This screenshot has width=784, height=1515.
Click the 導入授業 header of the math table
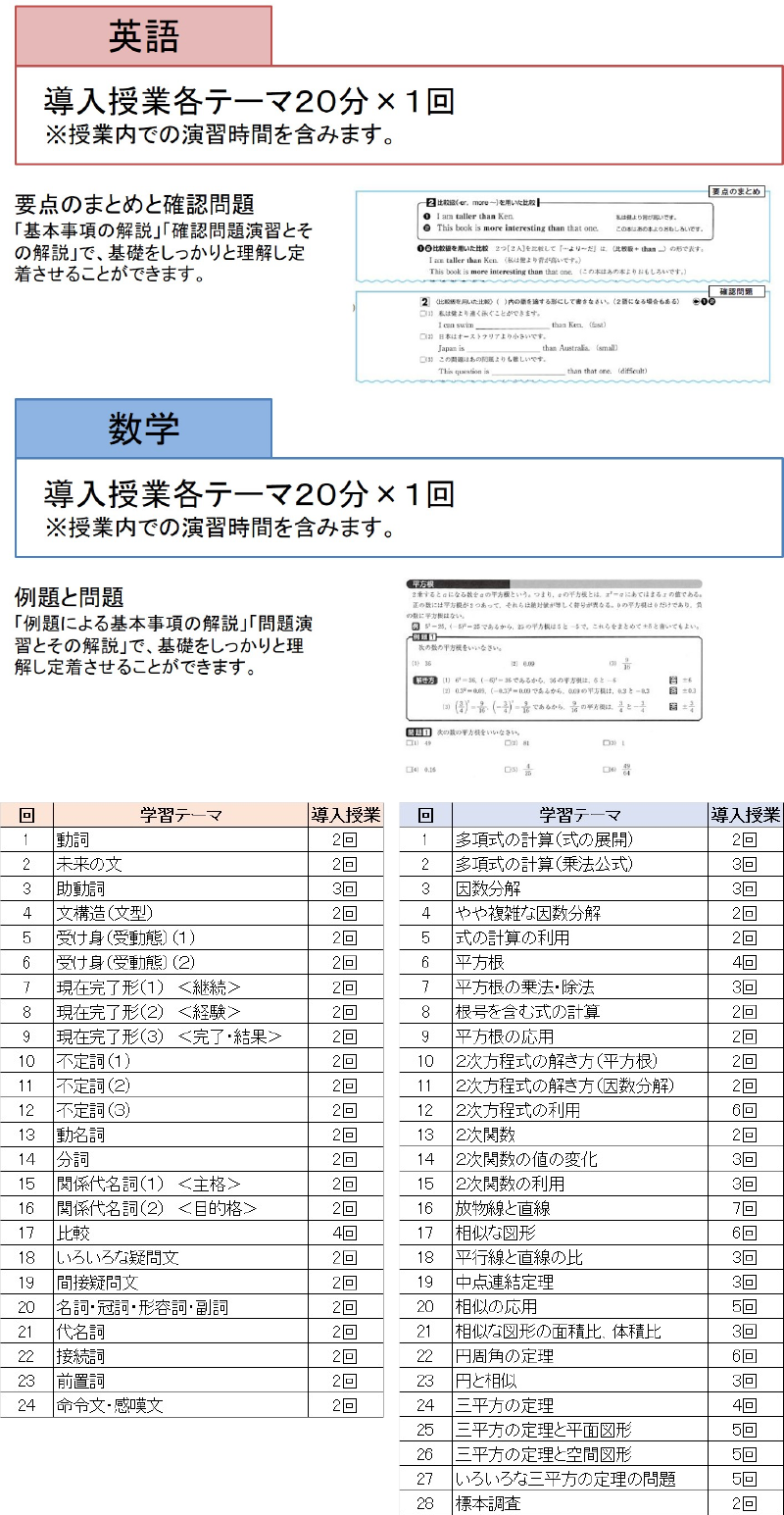(745, 815)
